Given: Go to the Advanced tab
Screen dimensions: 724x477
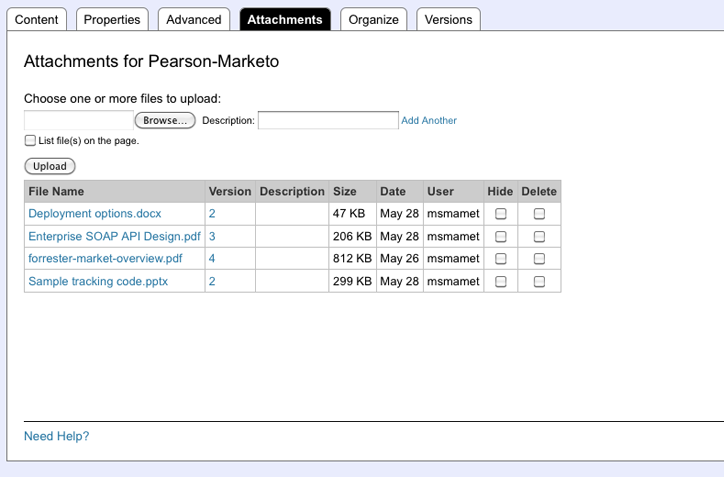Looking at the screenshot, I should (193, 19).
